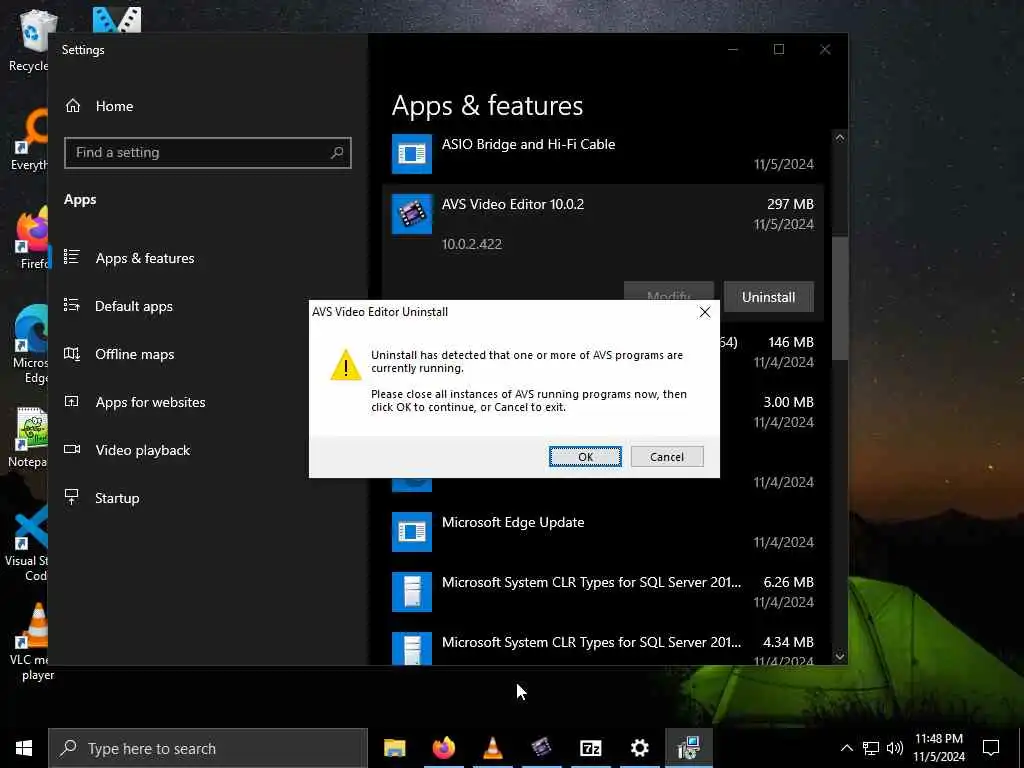Select ASIO Bridge and Hi-Fi Cable entry
Viewport: 1024px width, 768px height.
click(x=602, y=154)
